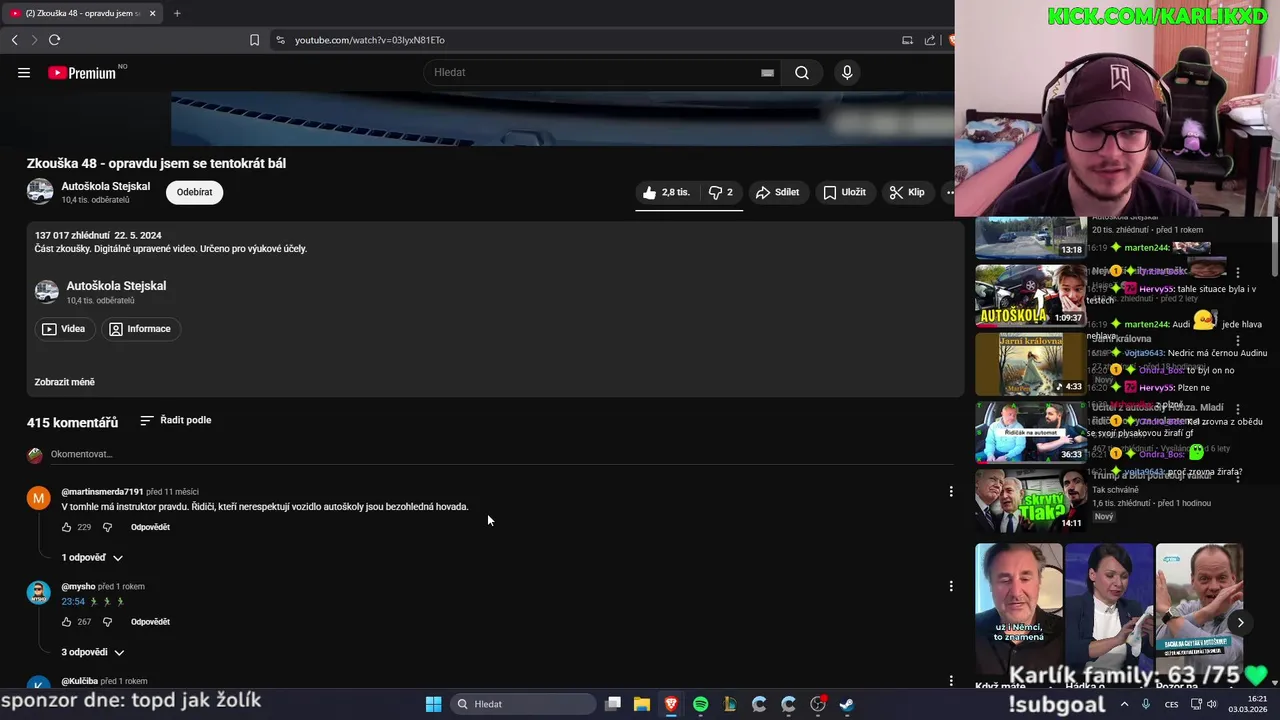Click the Sdílet share button
This screenshot has width=1280, height=720.
777,192
